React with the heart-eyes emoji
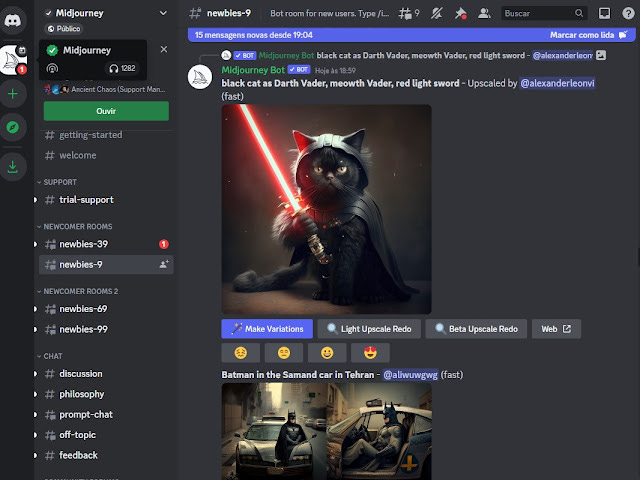The width and height of the screenshot is (640, 480). click(370, 353)
